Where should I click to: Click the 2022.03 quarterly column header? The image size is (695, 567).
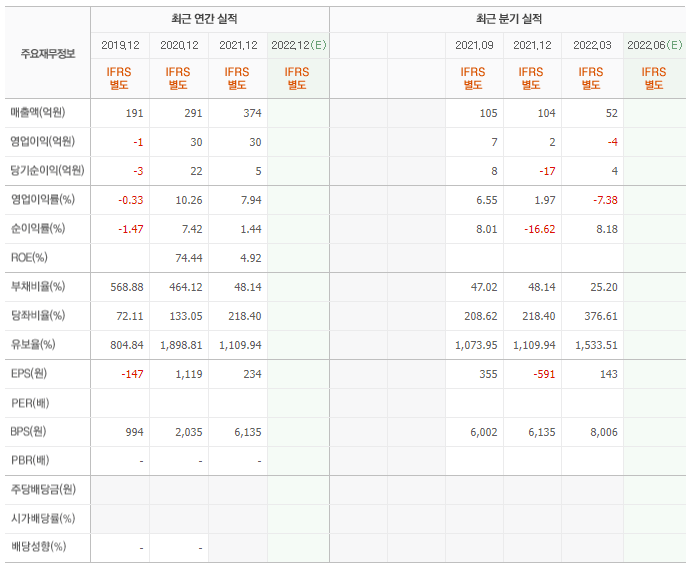[x=592, y=45]
